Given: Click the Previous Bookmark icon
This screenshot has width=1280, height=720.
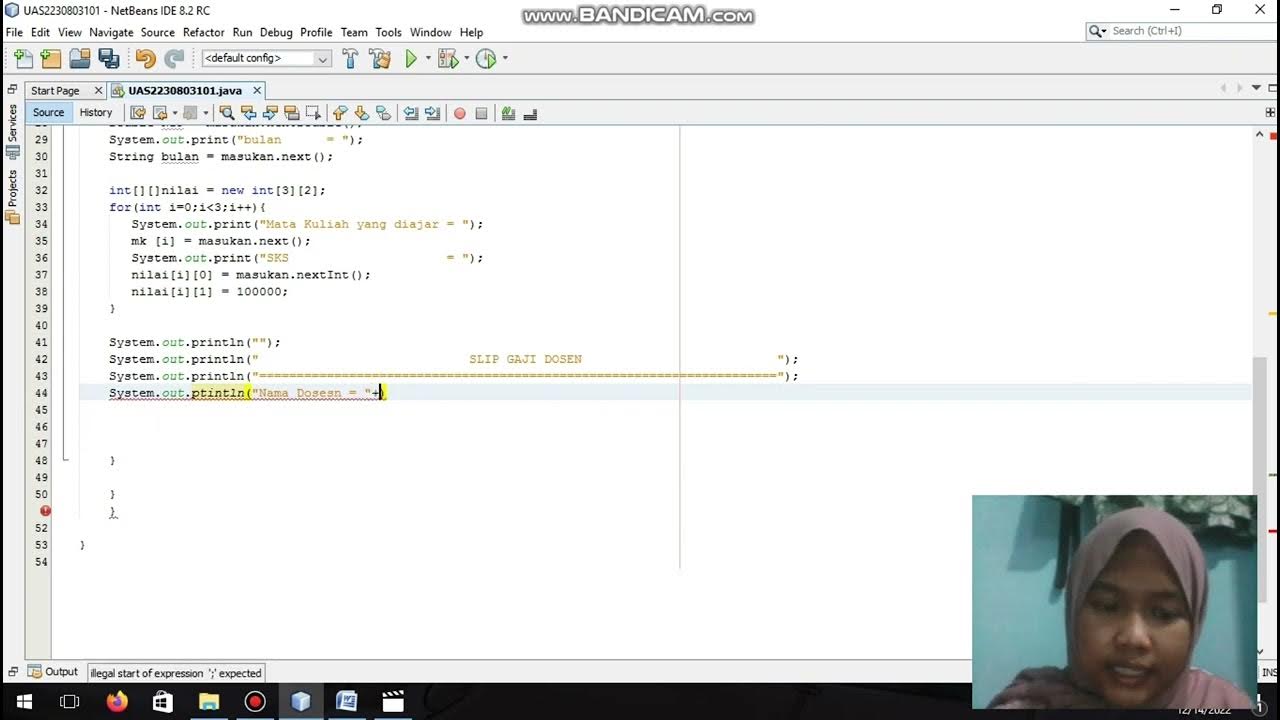Looking at the screenshot, I should click(x=340, y=113).
